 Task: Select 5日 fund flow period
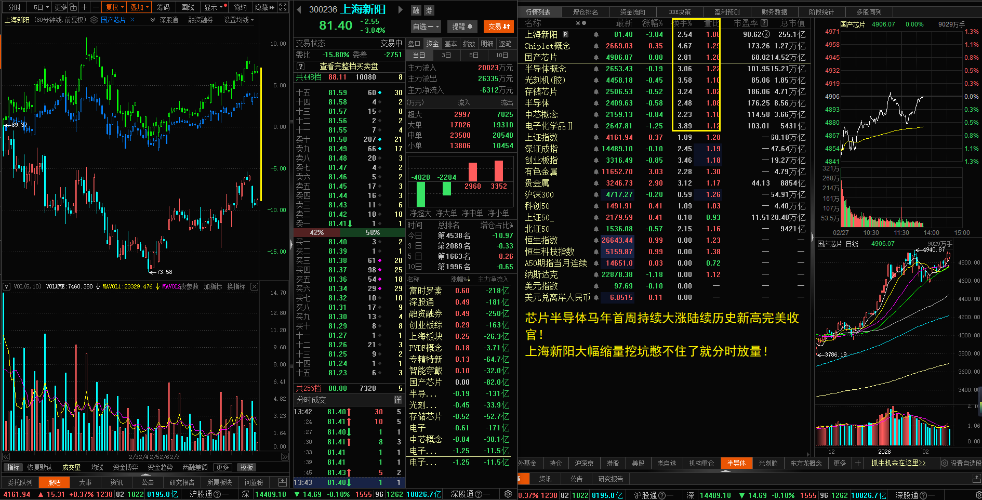tap(474, 55)
